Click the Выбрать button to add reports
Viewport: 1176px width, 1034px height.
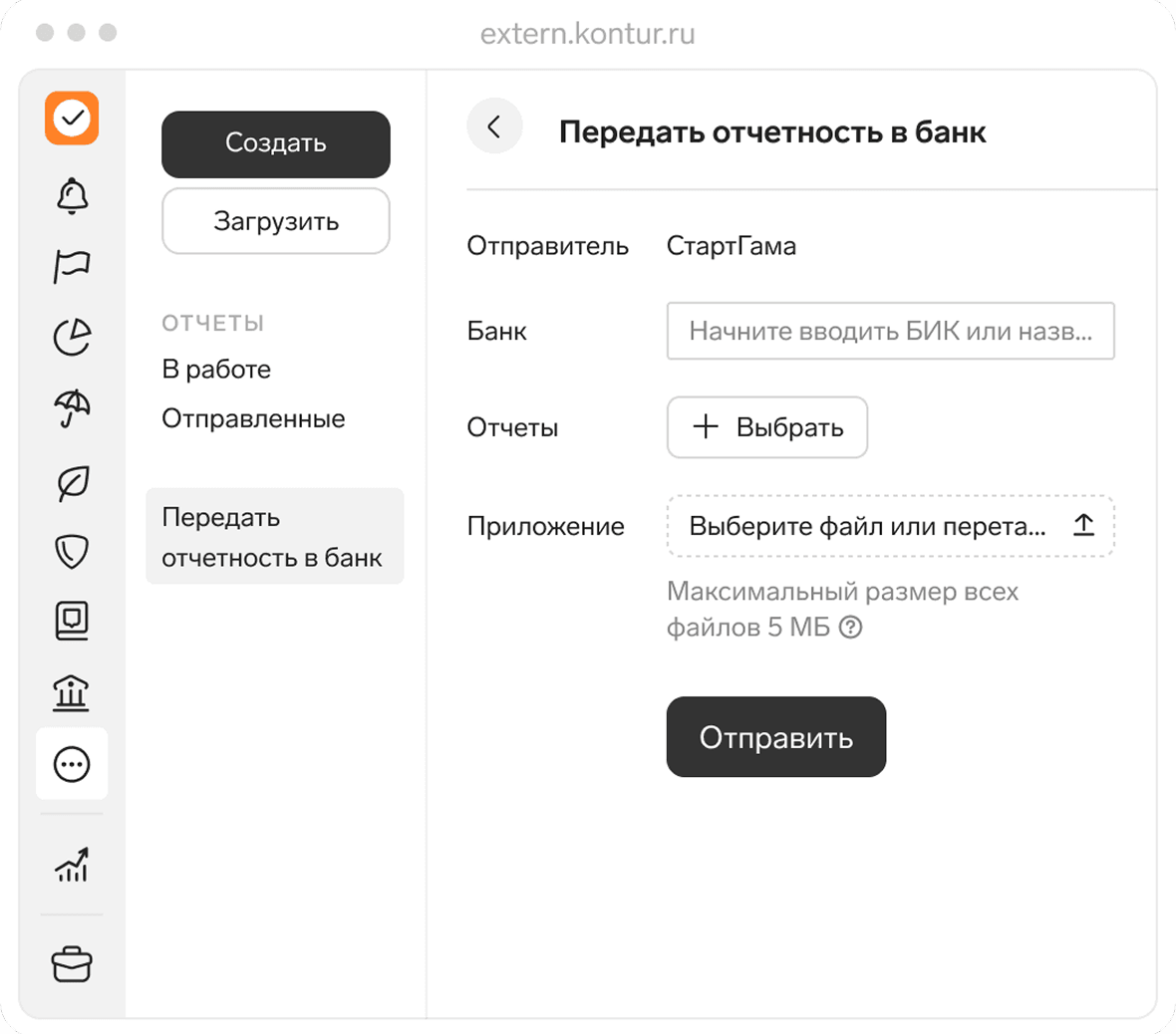click(767, 427)
